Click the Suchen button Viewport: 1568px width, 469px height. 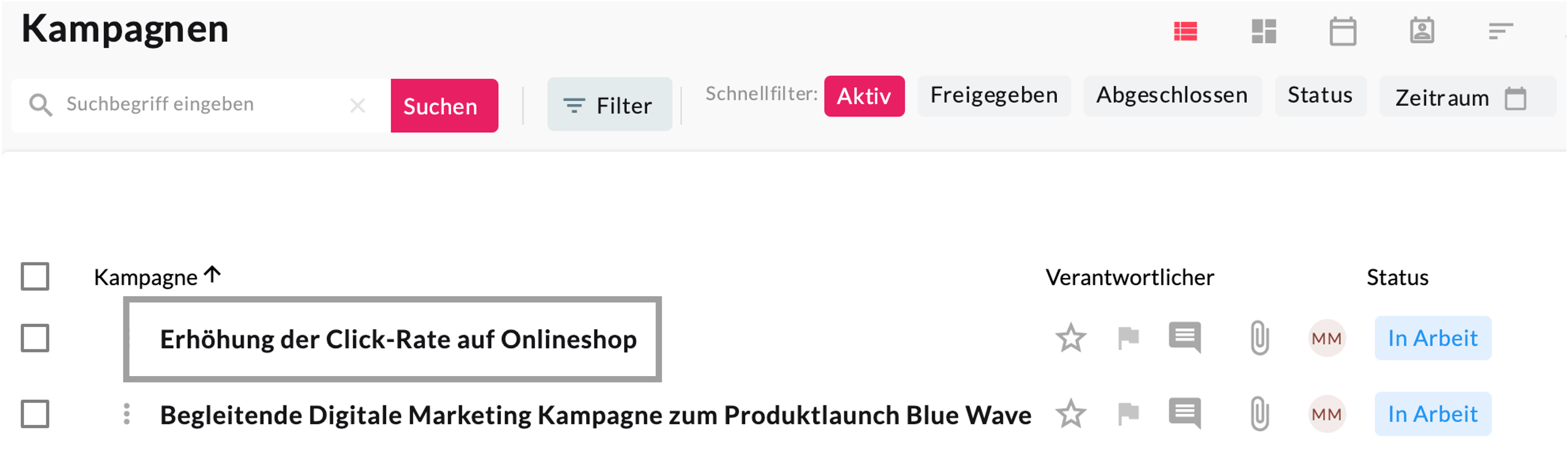444,106
